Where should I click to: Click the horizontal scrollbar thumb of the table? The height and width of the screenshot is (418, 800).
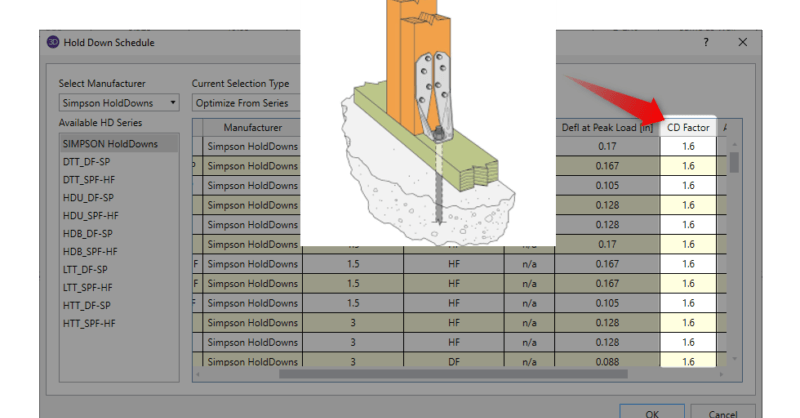[x=453, y=374]
